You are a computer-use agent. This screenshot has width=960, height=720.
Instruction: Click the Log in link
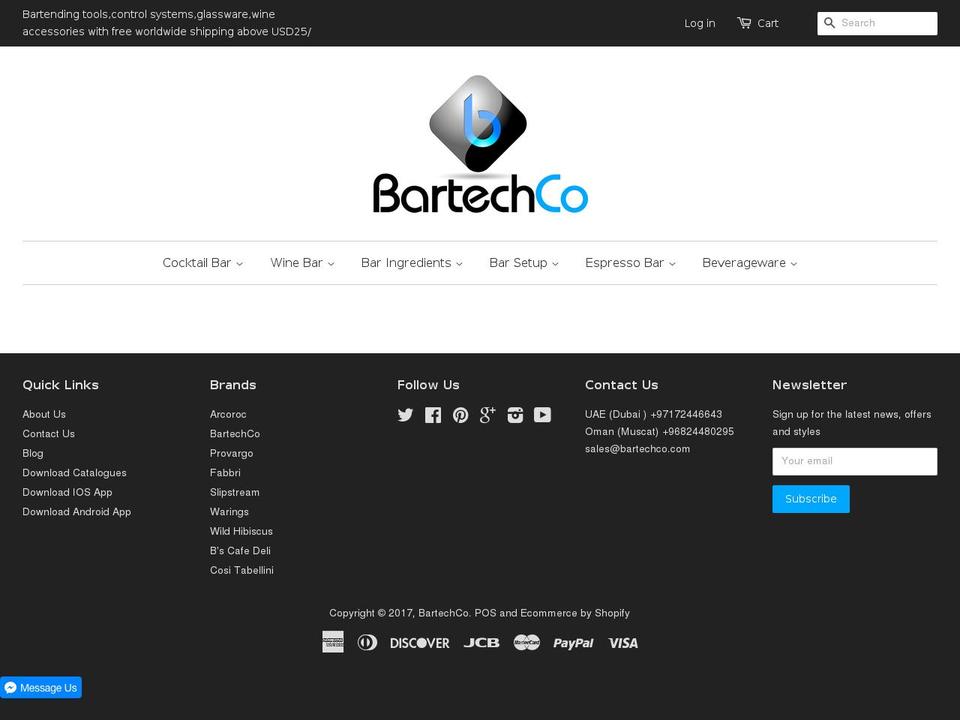click(700, 23)
